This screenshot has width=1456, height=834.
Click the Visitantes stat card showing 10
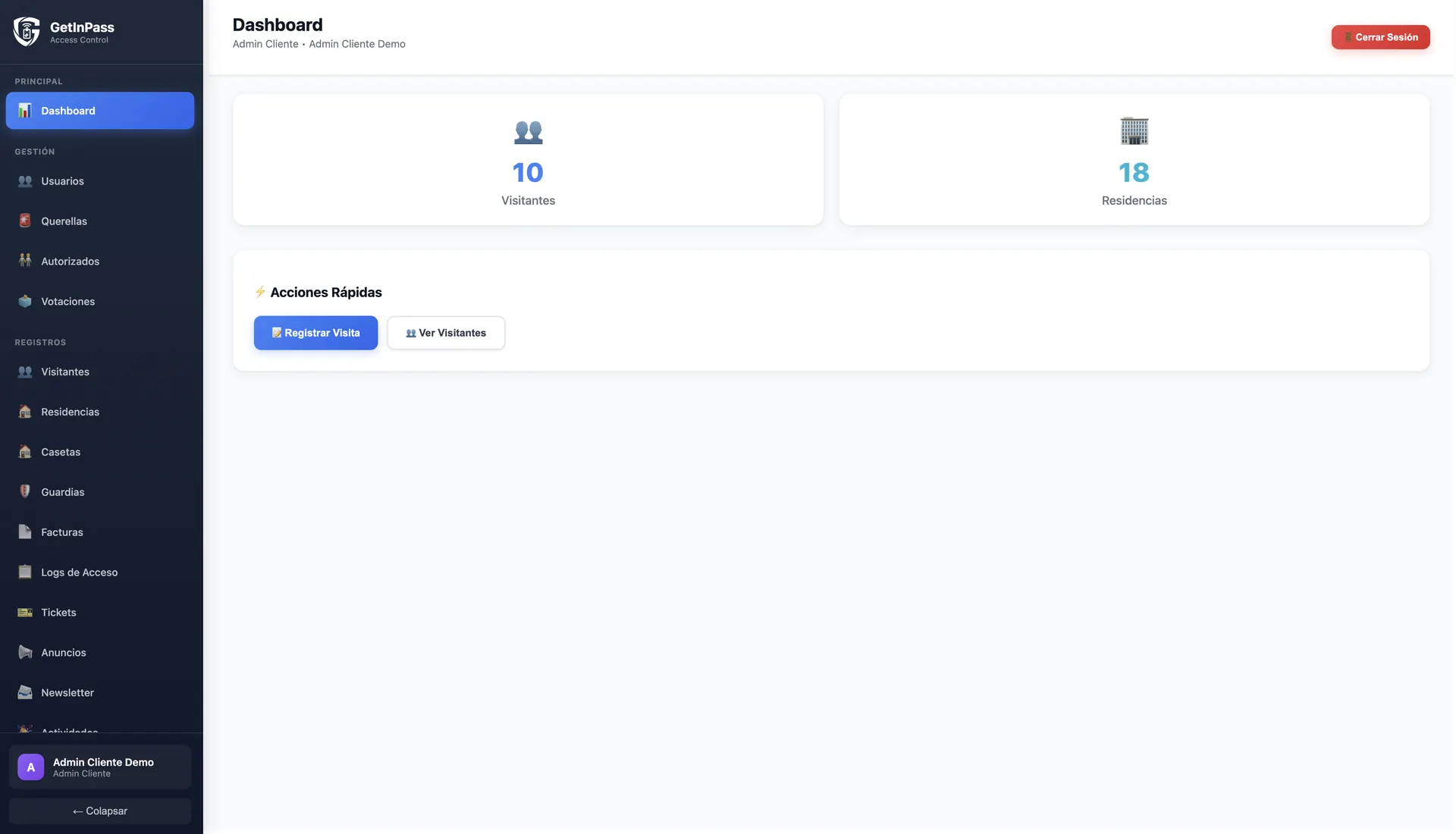[528, 159]
